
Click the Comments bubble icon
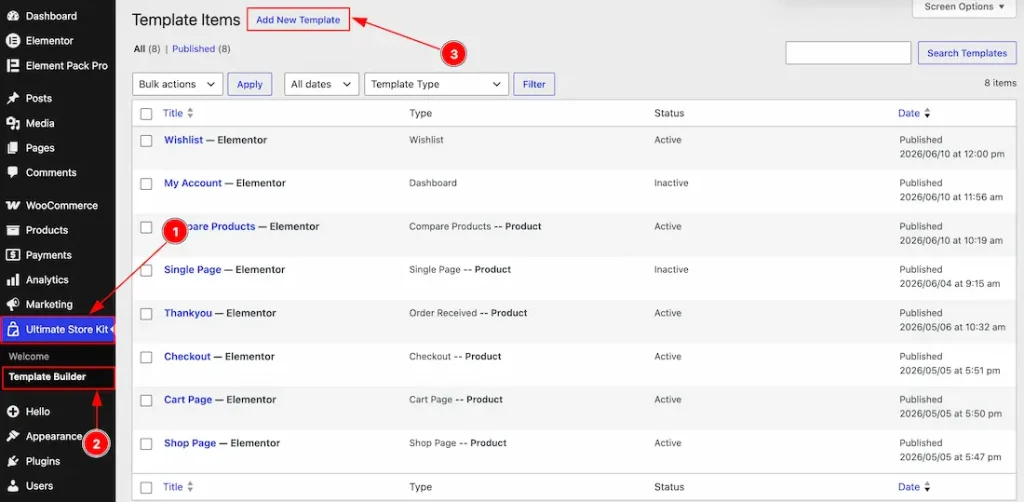[x=12, y=173]
